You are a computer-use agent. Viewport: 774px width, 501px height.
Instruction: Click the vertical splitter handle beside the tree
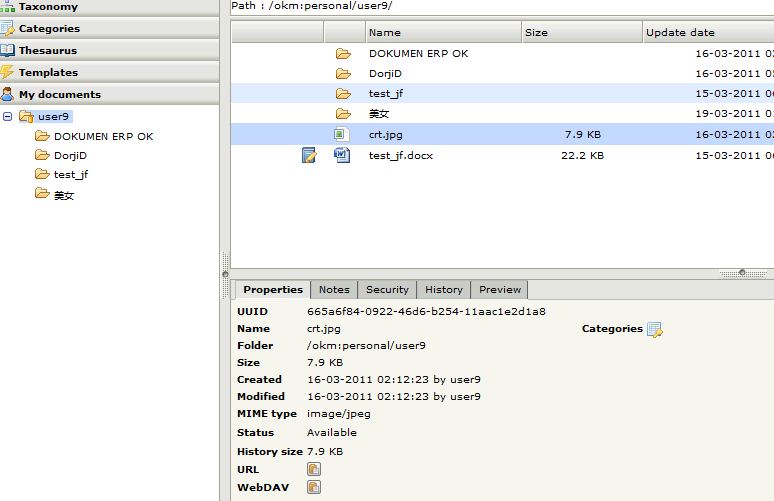[225, 274]
